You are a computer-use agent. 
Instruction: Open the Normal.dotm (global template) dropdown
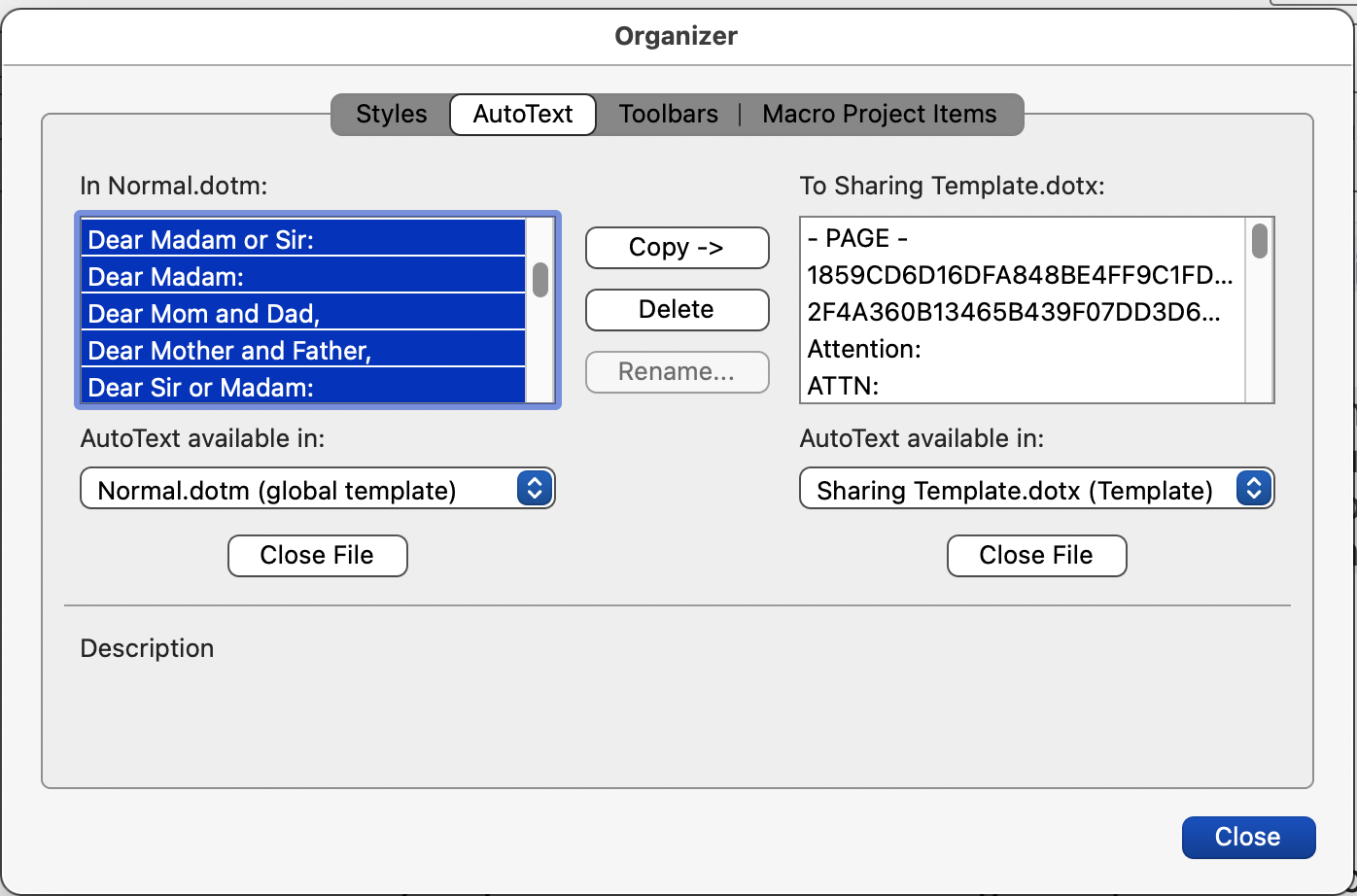pyautogui.click(x=317, y=490)
